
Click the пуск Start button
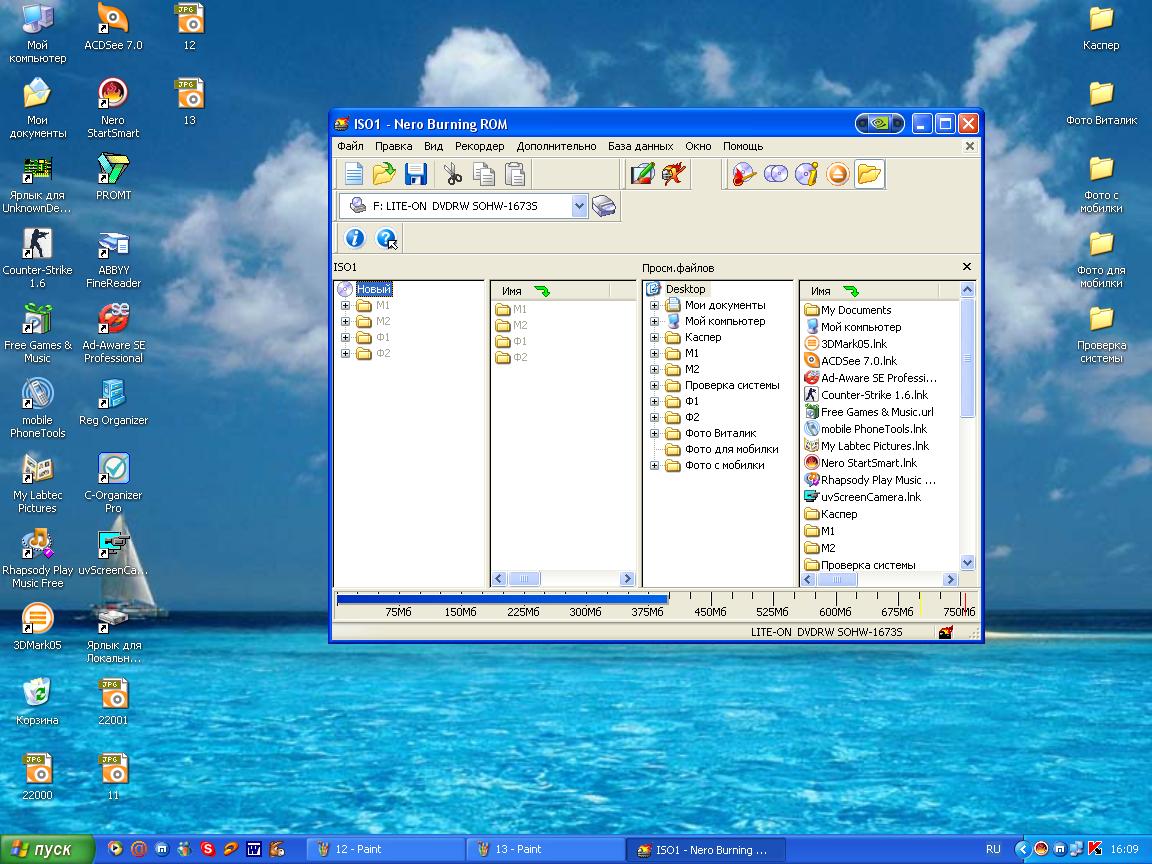click(x=47, y=849)
